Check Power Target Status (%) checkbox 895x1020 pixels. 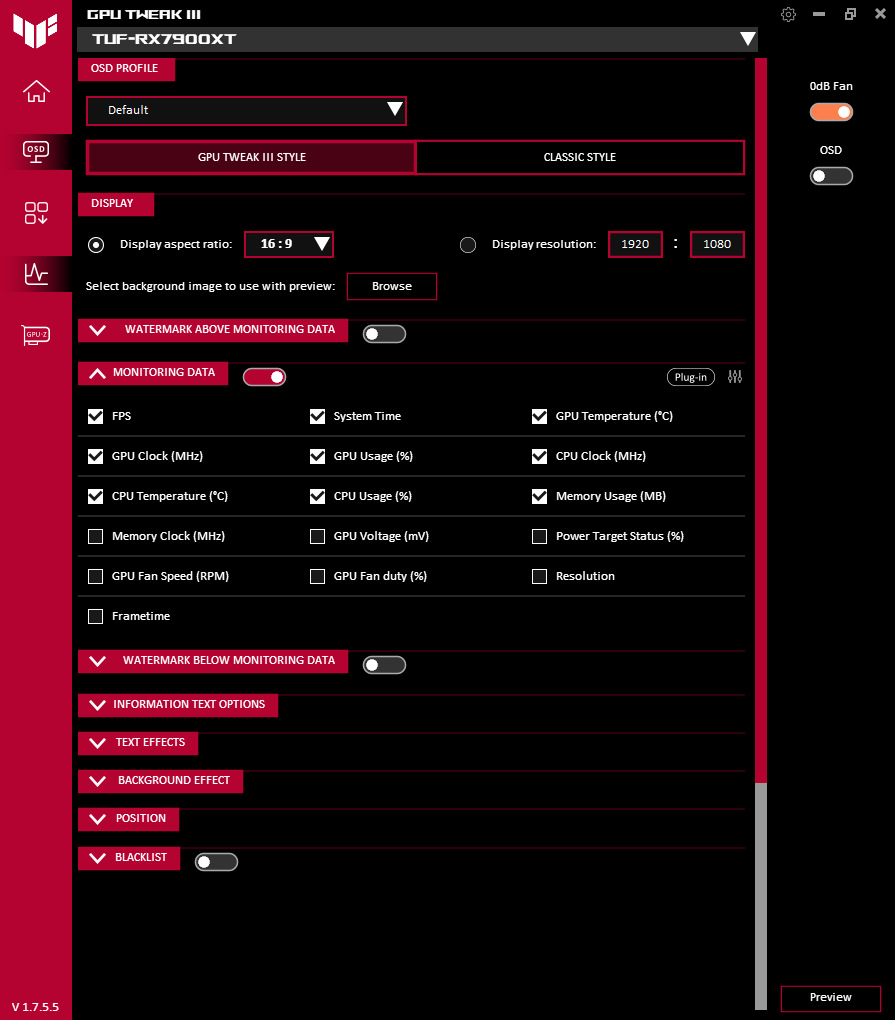539,536
